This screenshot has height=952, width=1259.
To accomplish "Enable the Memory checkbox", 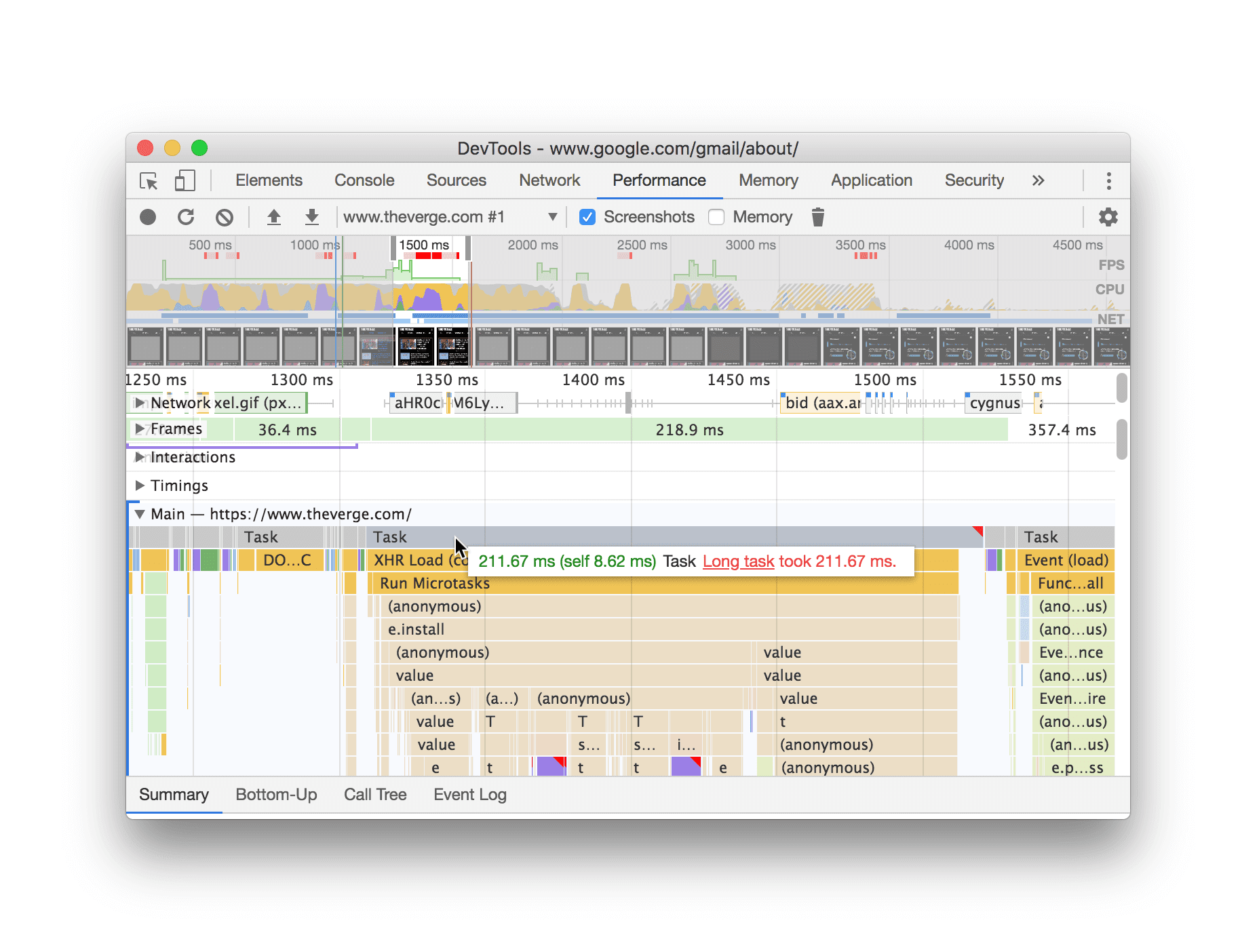I will (716, 217).
